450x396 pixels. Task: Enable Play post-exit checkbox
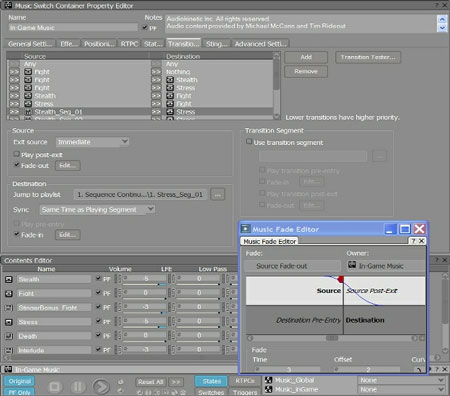coord(16,154)
